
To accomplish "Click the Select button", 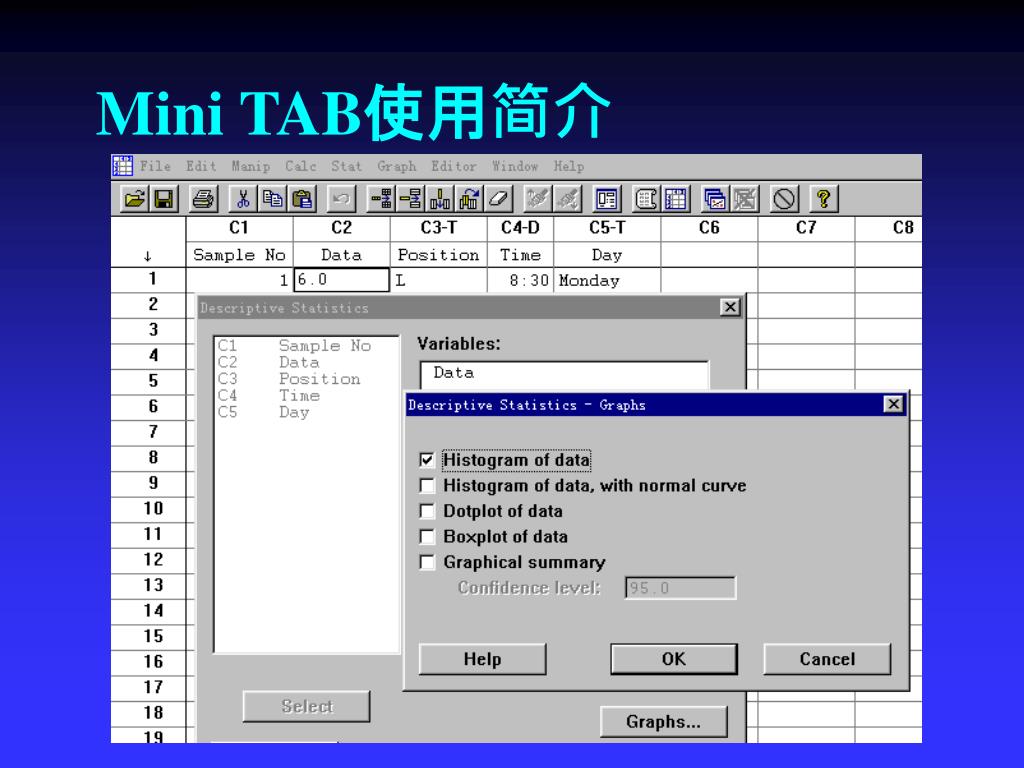I will [306, 706].
